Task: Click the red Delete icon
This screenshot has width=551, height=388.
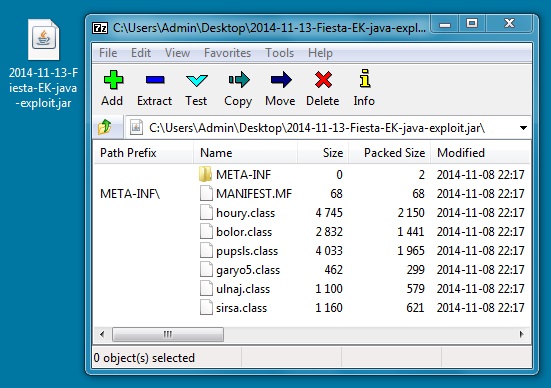Action: [323, 80]
